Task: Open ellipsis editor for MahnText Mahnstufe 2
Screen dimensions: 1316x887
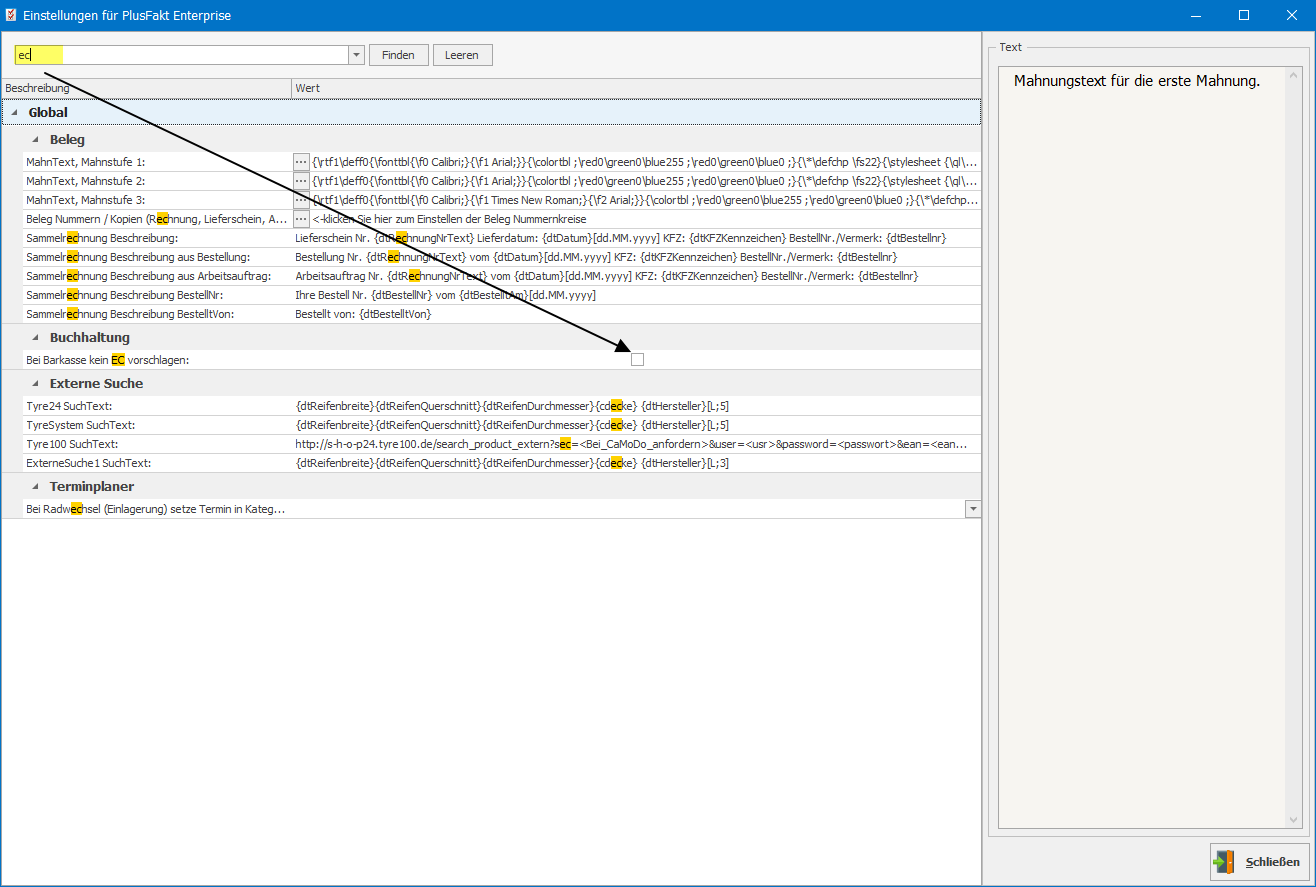Action: click(x=301, y=181)
